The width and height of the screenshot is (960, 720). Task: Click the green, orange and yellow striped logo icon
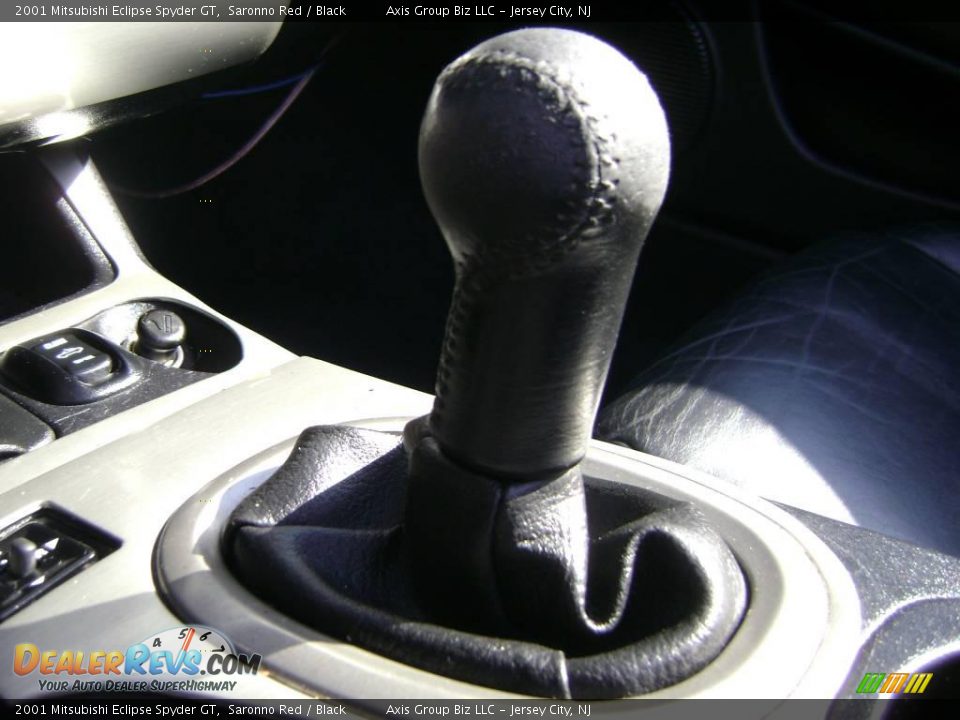pos(894,683)
